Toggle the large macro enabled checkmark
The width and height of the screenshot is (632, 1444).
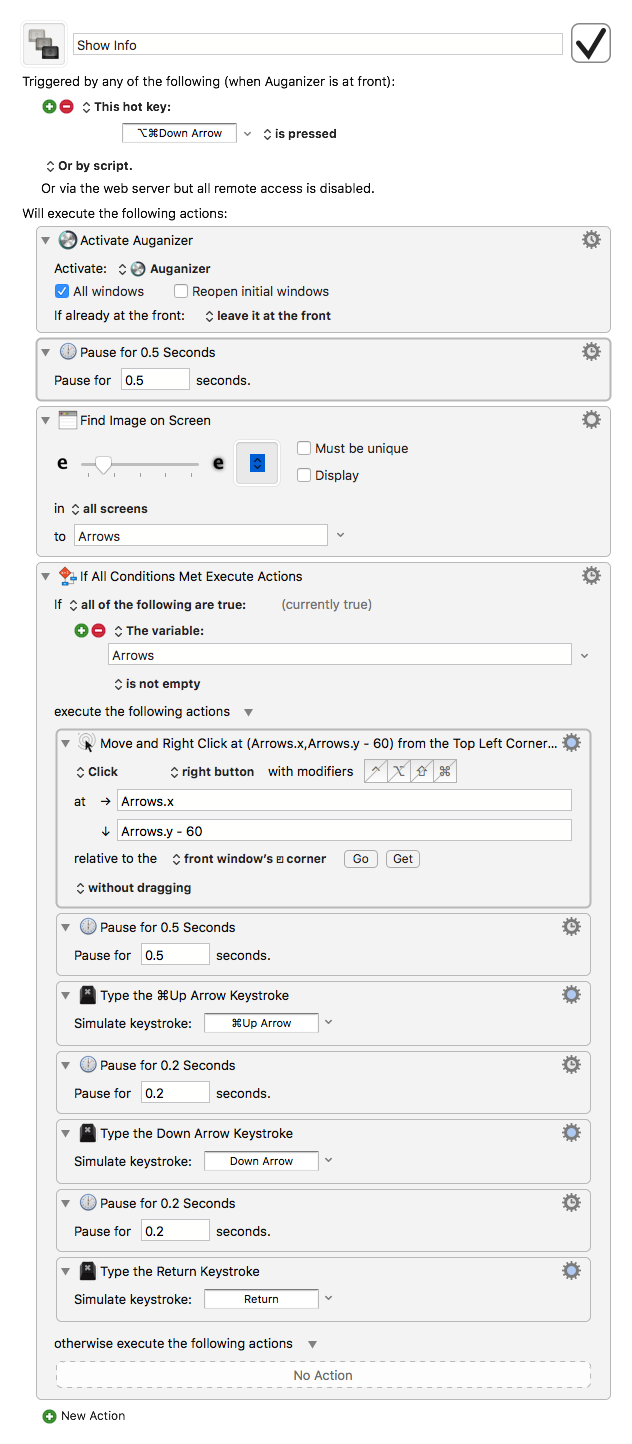click(x=591, y=43)
